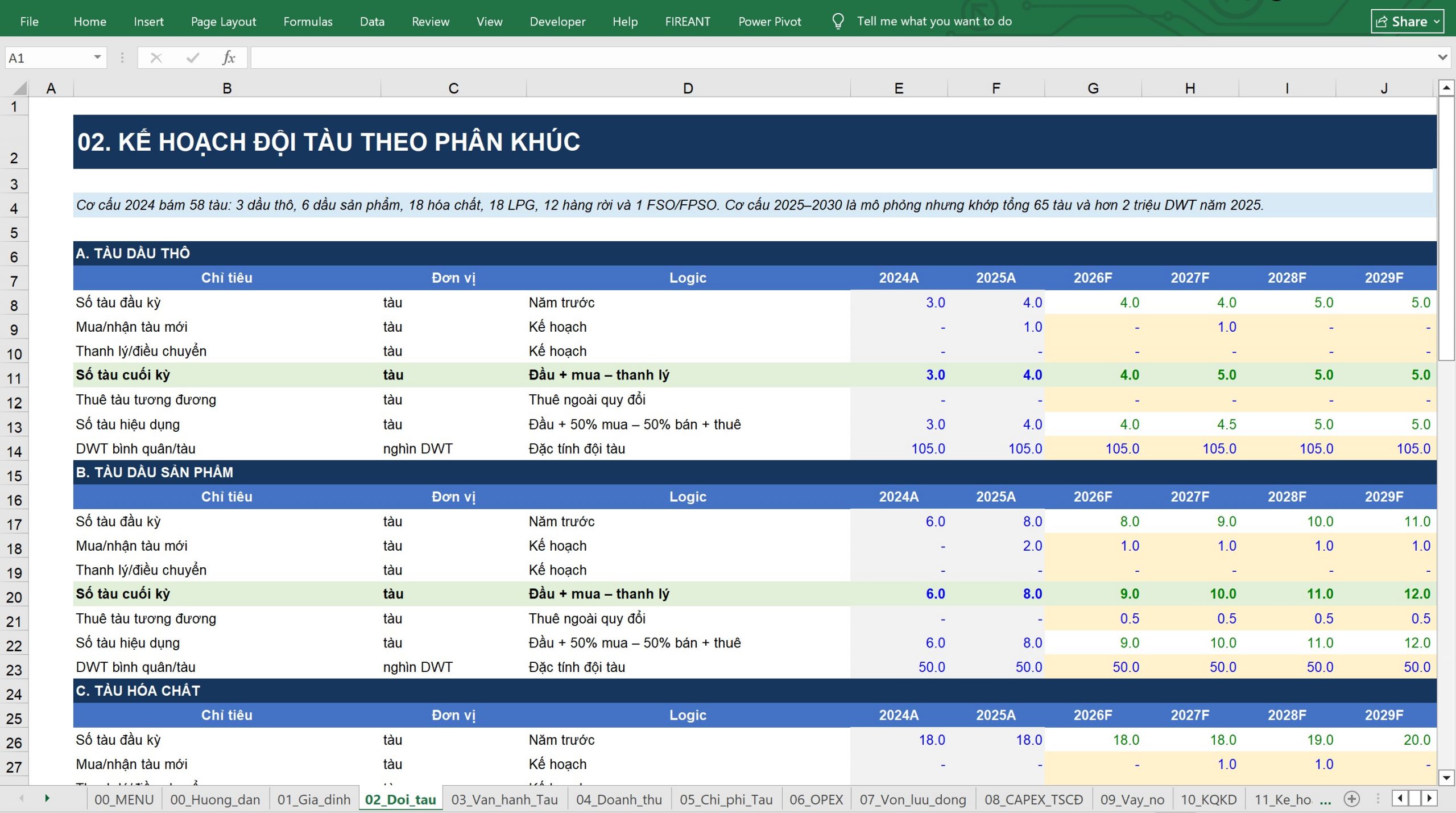
Task: Click the vertical scrollbar thumb
Action: [1446, 228]
